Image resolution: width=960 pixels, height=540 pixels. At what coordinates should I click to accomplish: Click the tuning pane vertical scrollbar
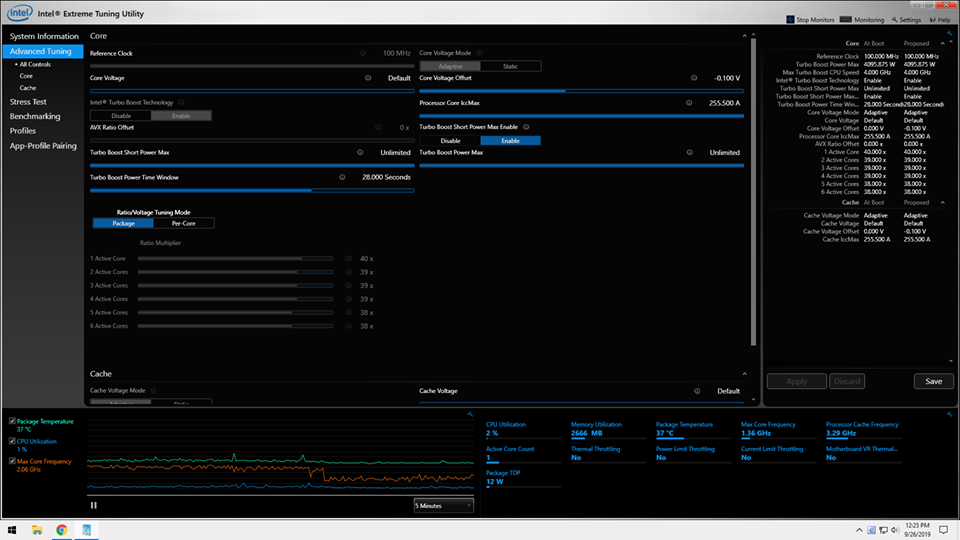pos(754,192)
